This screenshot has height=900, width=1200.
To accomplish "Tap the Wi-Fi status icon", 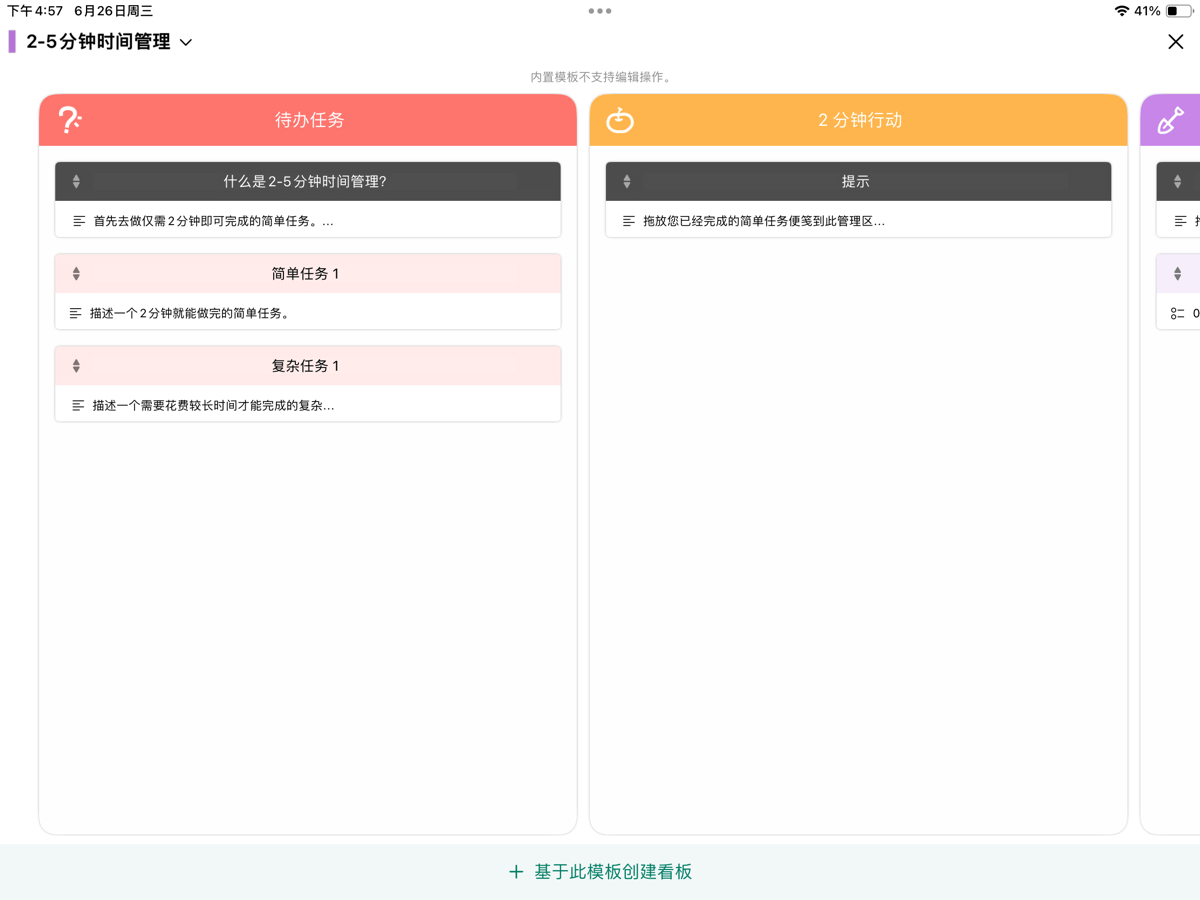I will click(x=1122, y=11).
